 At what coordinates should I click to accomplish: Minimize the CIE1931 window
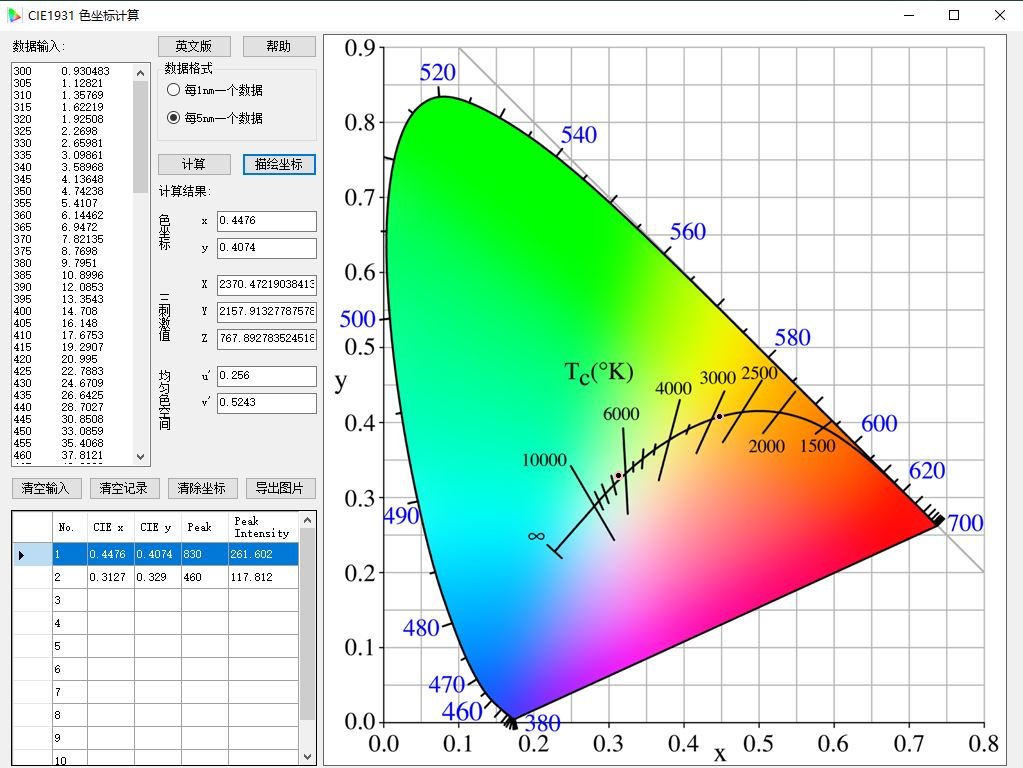click(909, 15)
